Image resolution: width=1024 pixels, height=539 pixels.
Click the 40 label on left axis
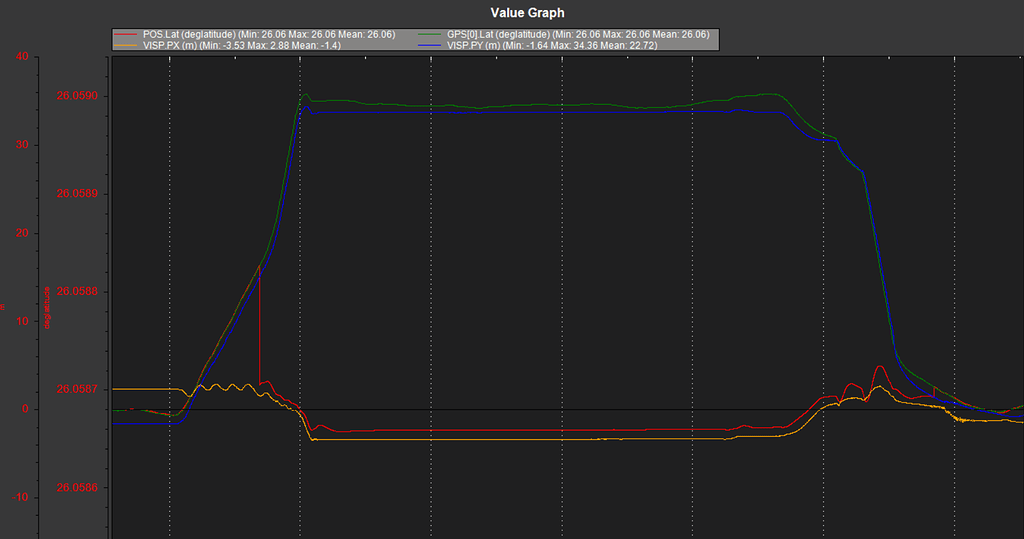[21, 57]
